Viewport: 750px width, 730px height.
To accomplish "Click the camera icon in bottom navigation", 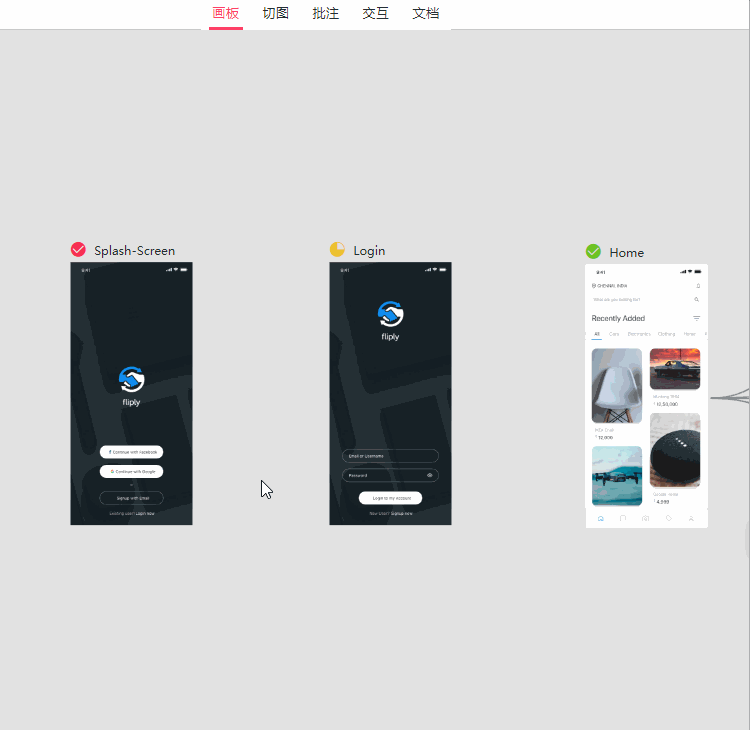I will 646,519.
